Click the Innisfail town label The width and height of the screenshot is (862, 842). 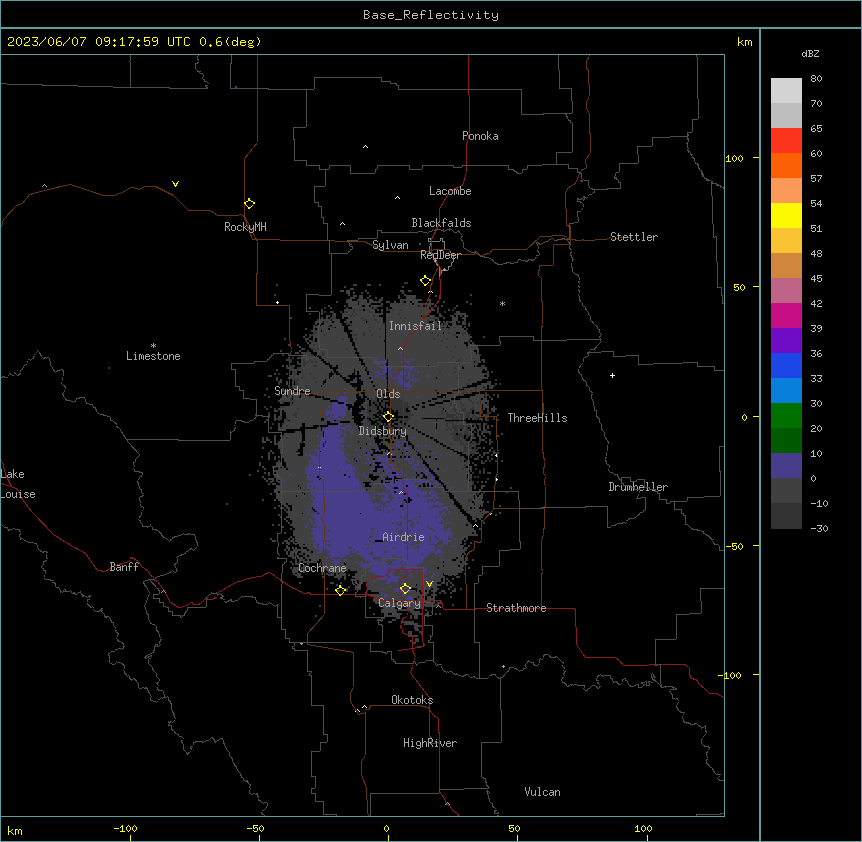point(416,326)
